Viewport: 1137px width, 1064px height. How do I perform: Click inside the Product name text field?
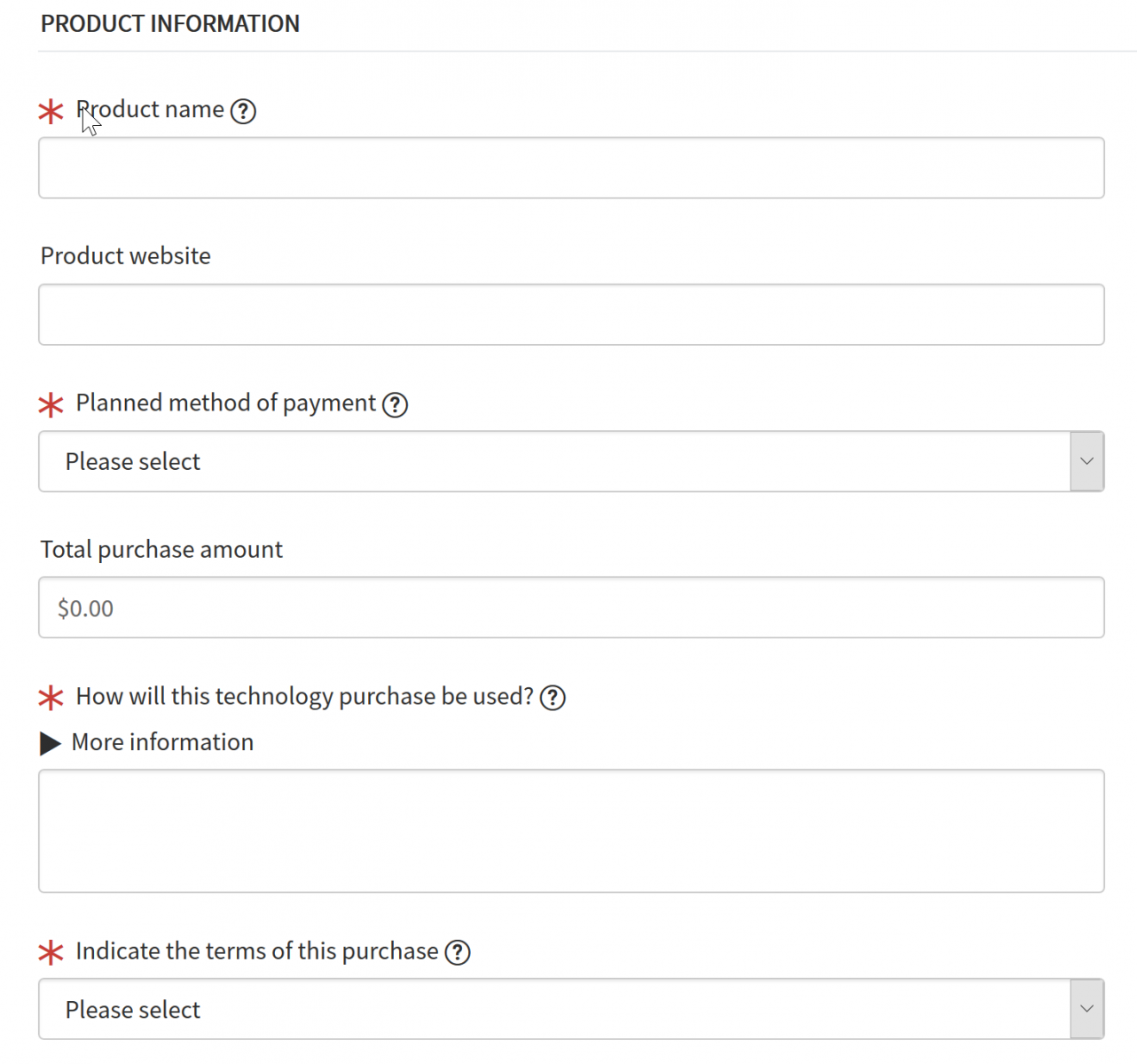[571, 168]
